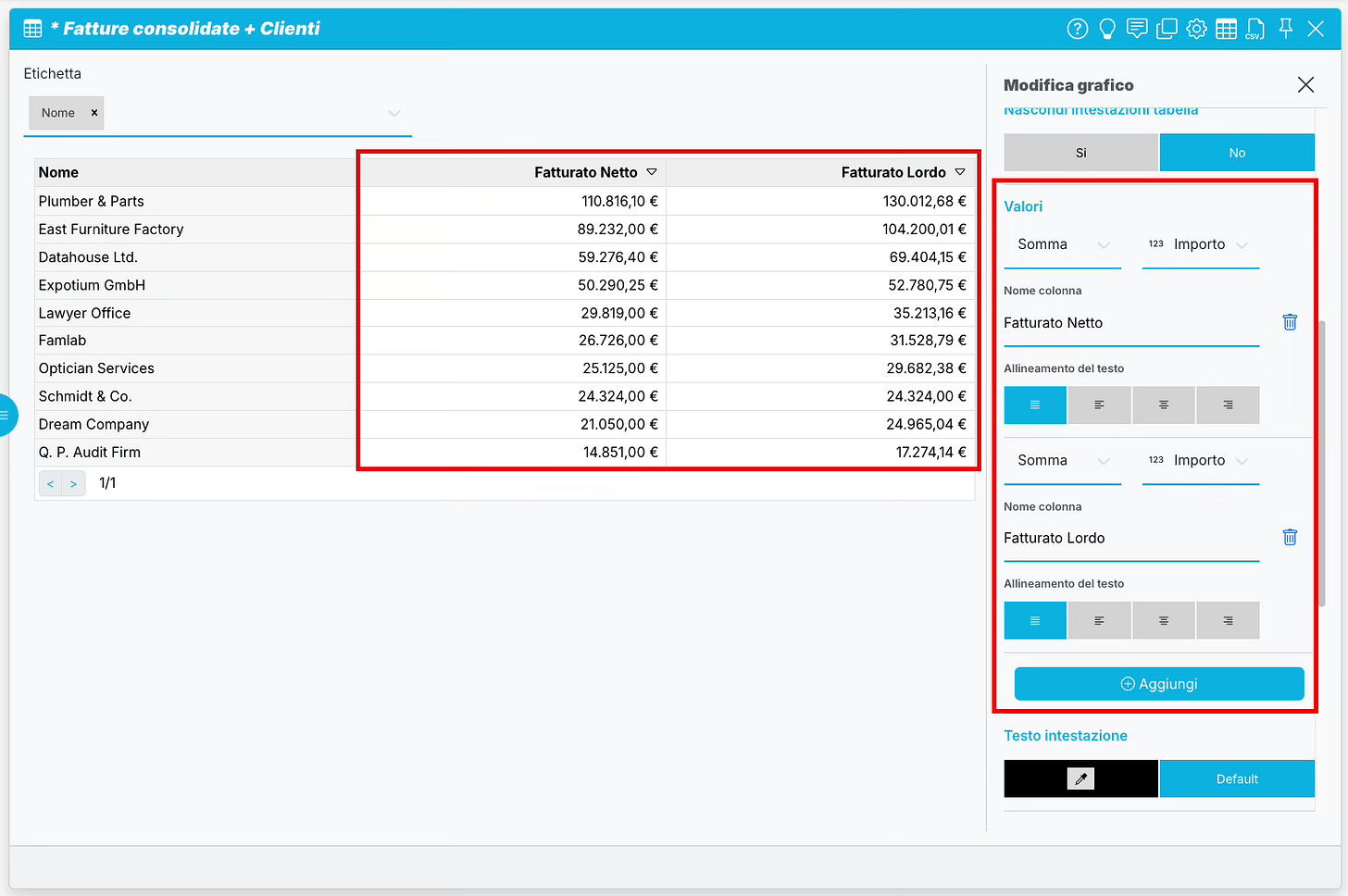Image resolution: width=1348 pixels, height=896 pixels.
Task: Open the help question mark icon
Action: [x=1078, y=29]
